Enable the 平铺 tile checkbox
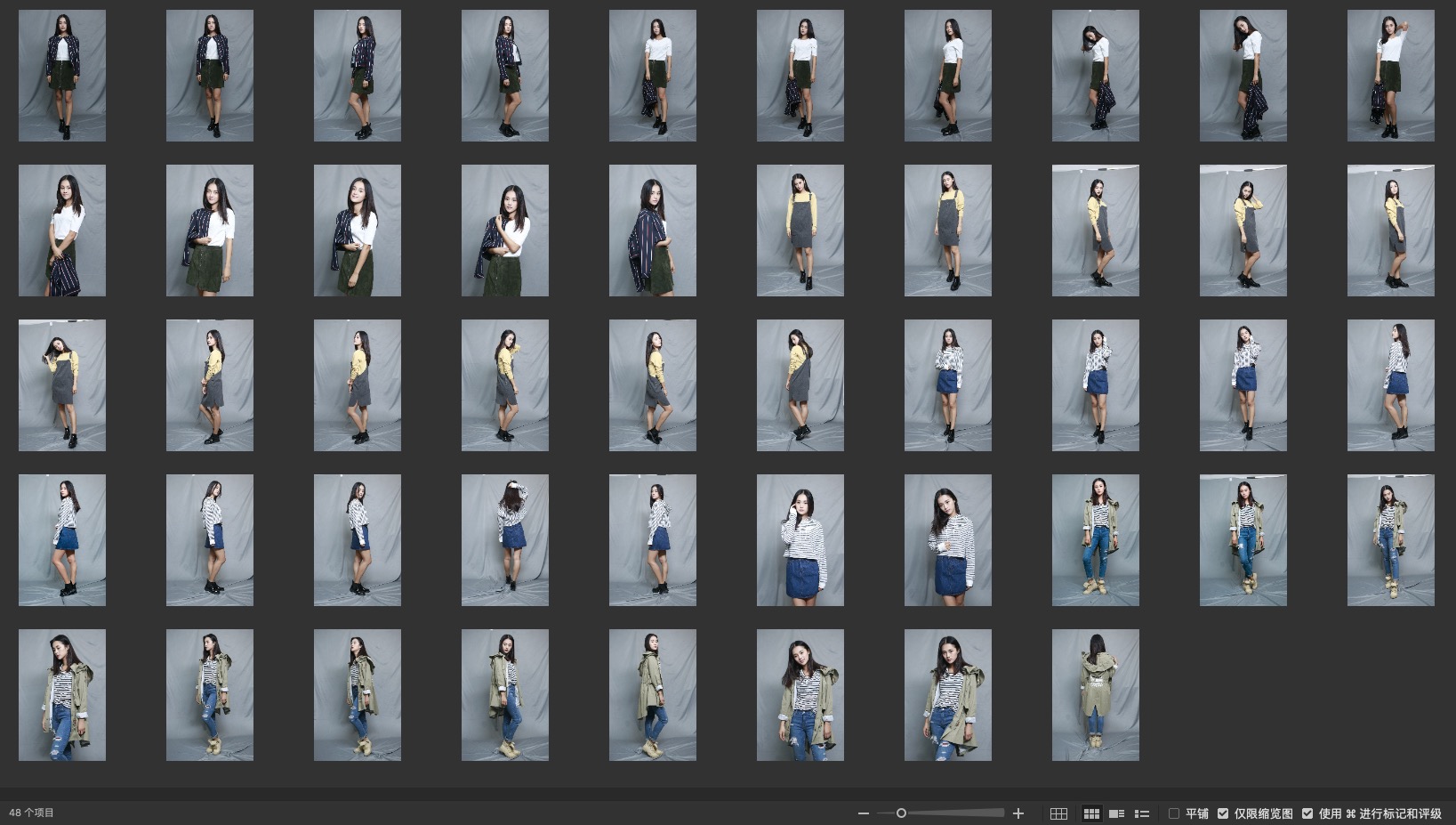 click(1174, 813)
